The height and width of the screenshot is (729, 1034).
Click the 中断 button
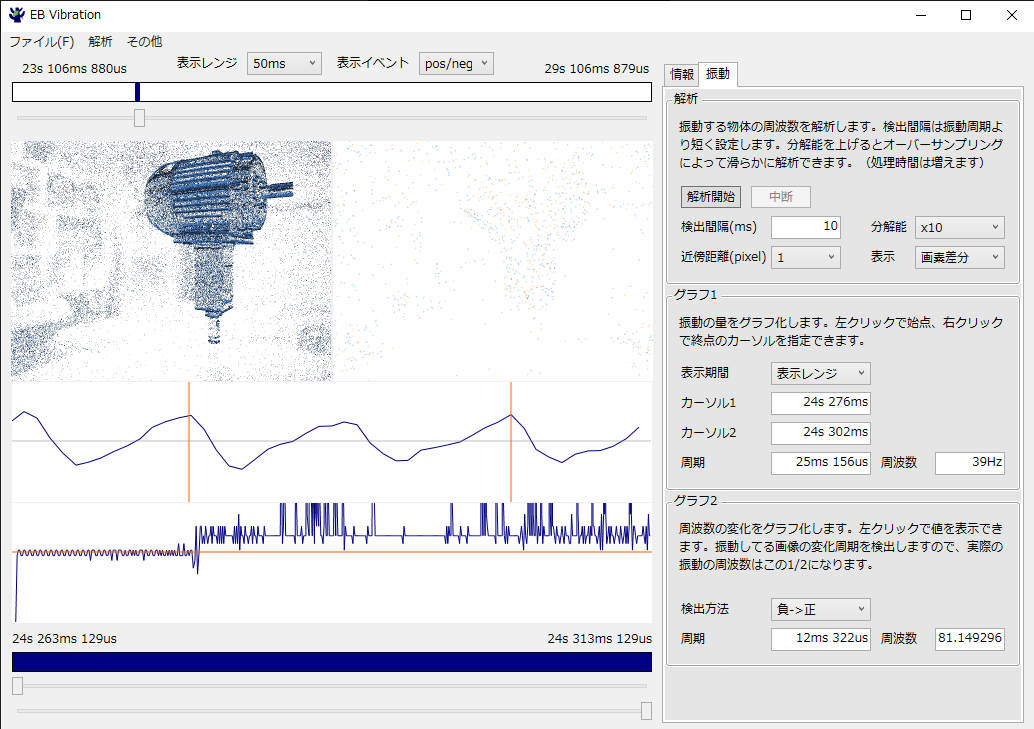(x=781, y=197)
